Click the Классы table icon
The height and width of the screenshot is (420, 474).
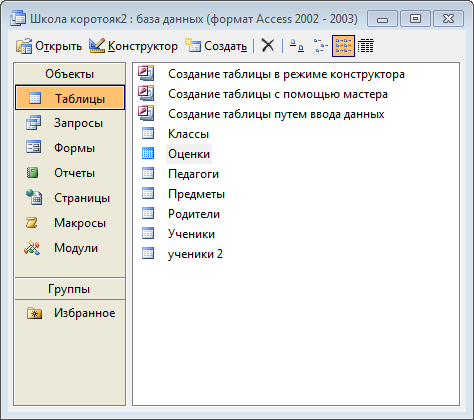point(148,133)
